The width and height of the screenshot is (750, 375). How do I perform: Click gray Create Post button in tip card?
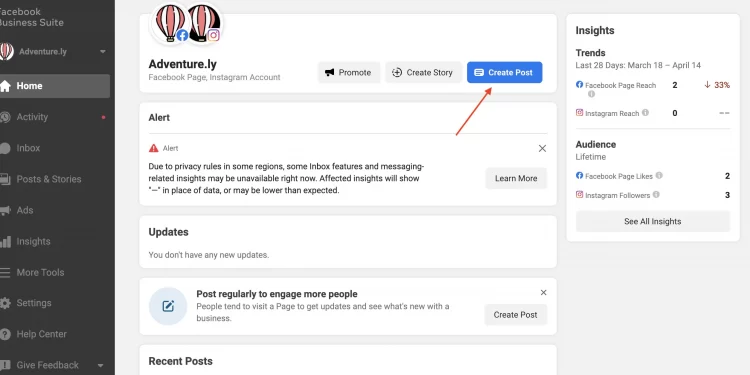click(x=516, y=315)
